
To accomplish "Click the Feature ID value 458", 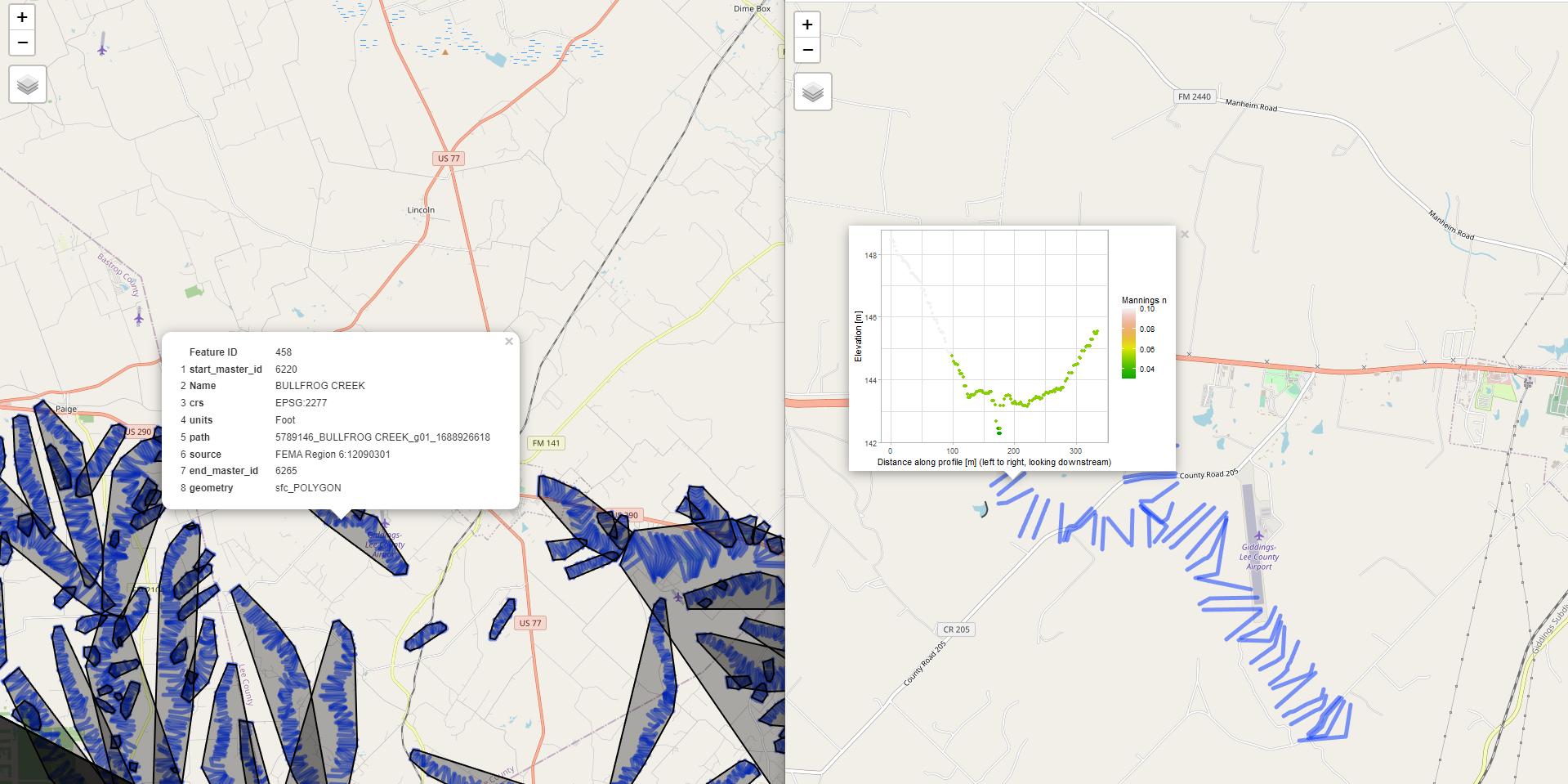I will (x=284, y=352).
